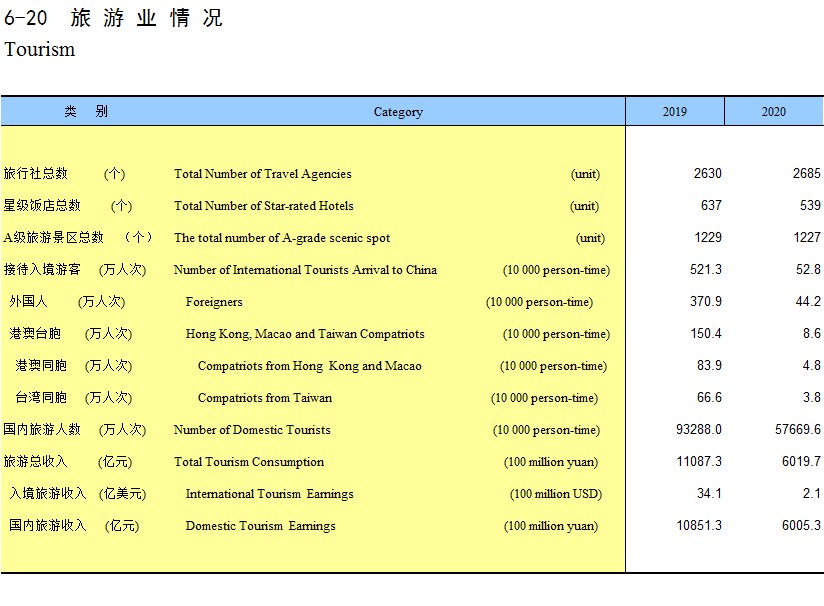The image size is (824, 606).
Task: Click '(10 000 person-time)' on Foreigners row
Action: pos(539,302)
